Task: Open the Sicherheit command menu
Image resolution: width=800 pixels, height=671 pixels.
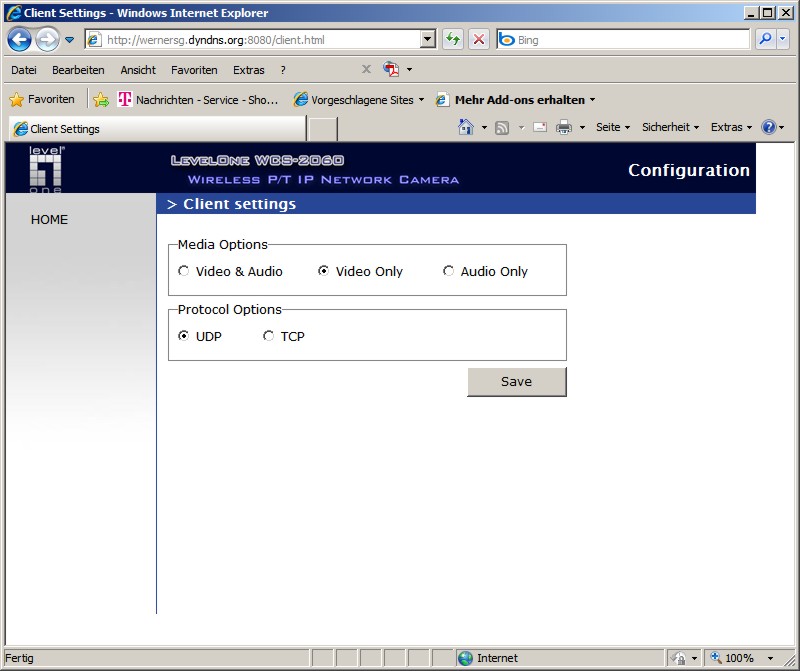Action: tap(670, 127)
